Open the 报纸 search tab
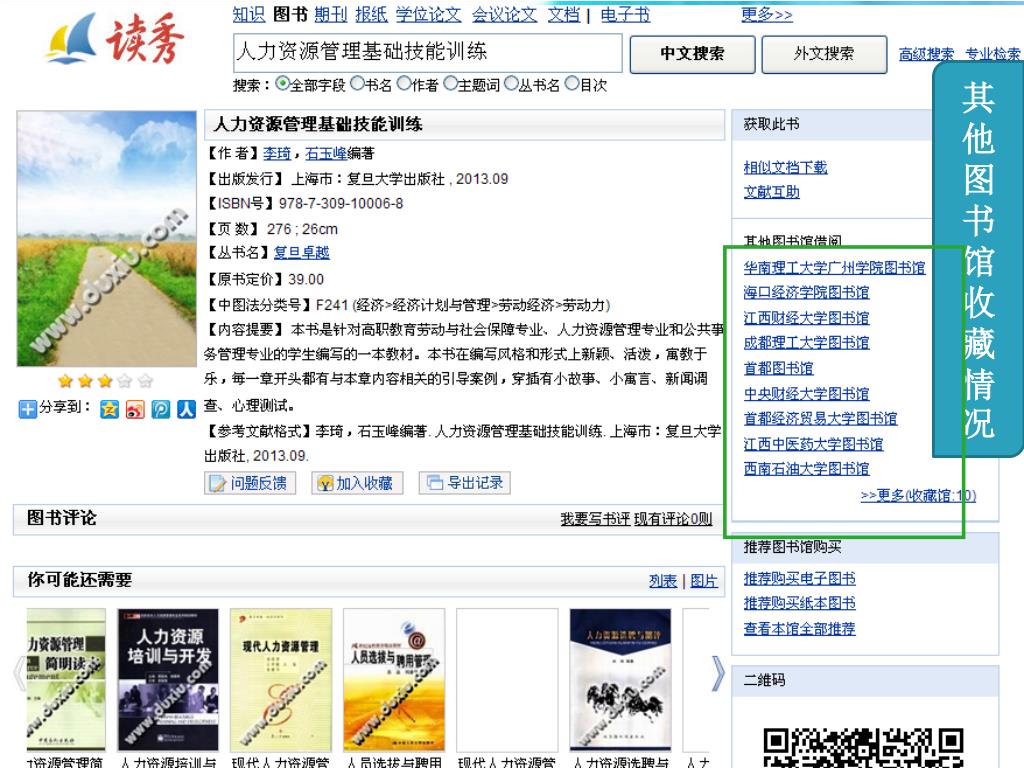 [372, 14]
